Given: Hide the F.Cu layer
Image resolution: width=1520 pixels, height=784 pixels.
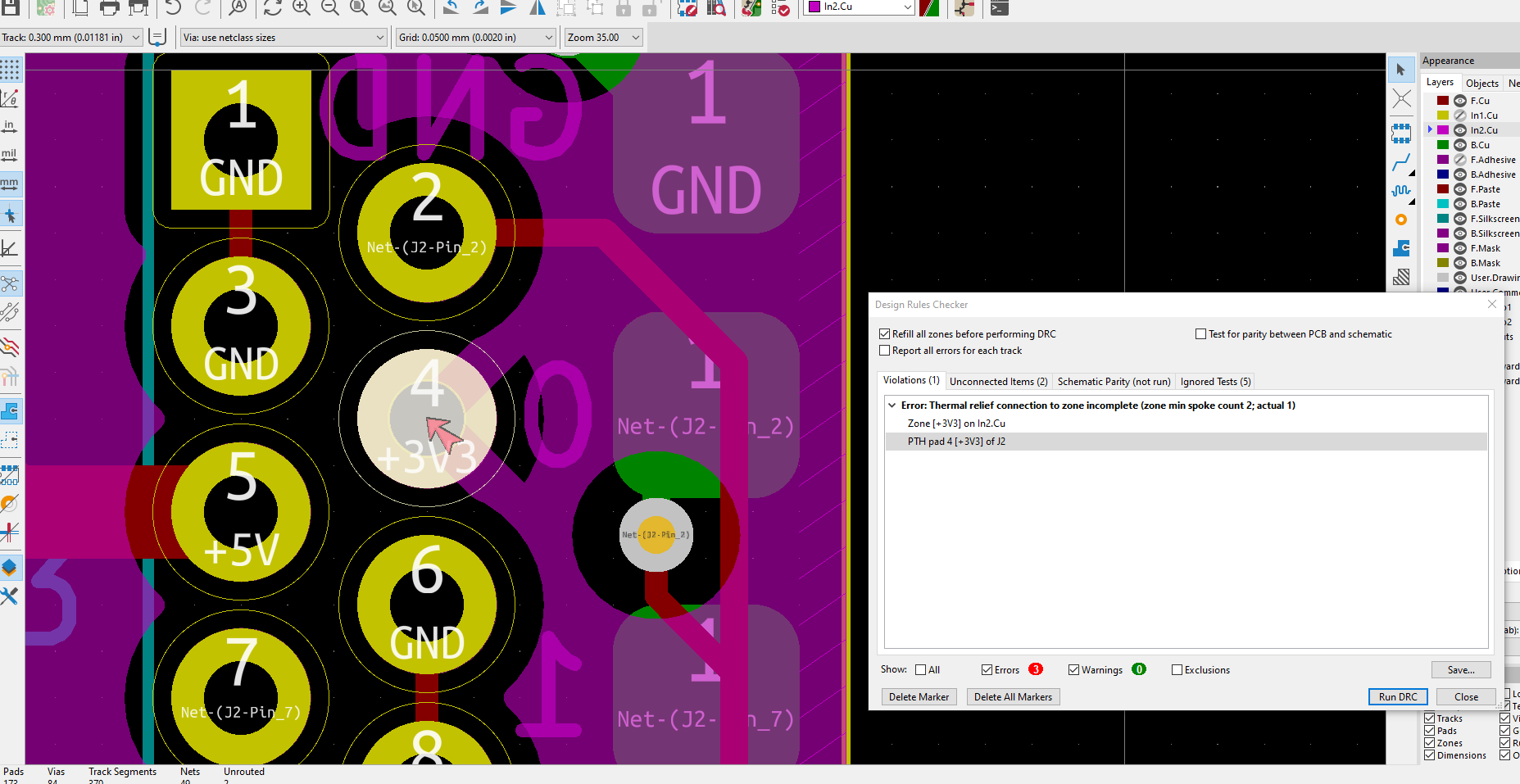Looking at the screenshot, I should pyautogui.click(x=1459, y=100).
